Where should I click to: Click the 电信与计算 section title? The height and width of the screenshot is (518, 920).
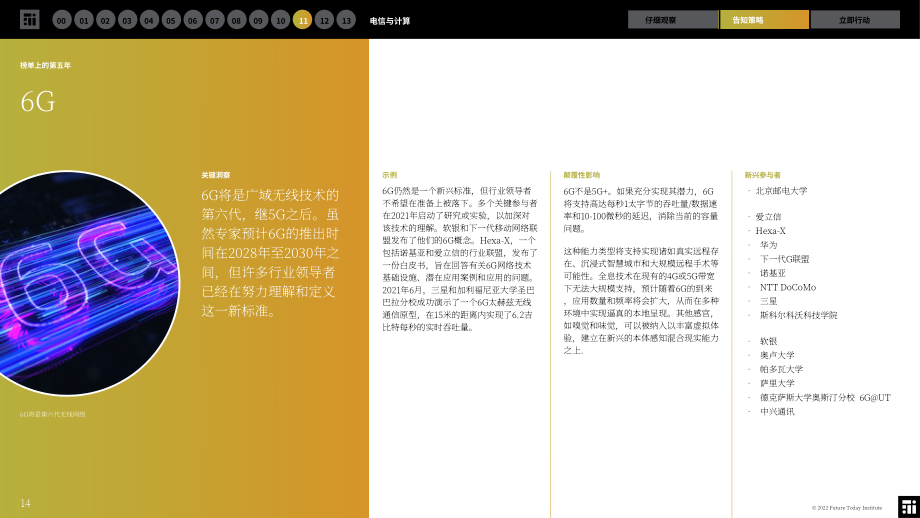coord(390,21)
